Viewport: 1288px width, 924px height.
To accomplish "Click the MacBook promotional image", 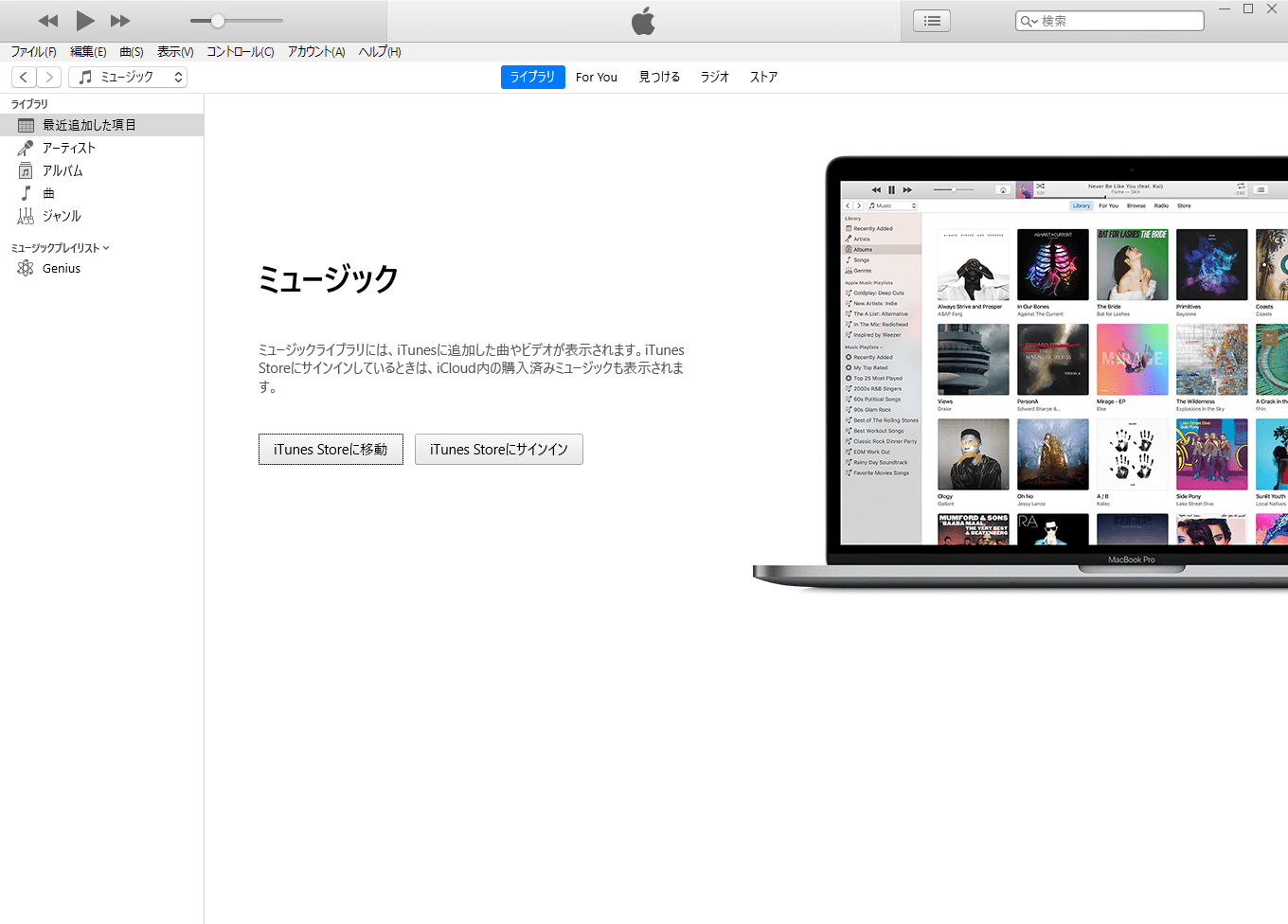I will point(1020,374).
